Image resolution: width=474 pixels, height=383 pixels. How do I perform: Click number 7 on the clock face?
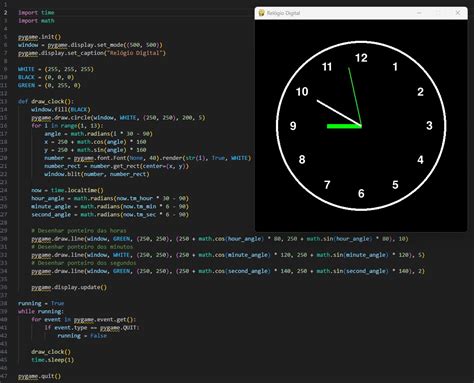(x=327, y=185)
